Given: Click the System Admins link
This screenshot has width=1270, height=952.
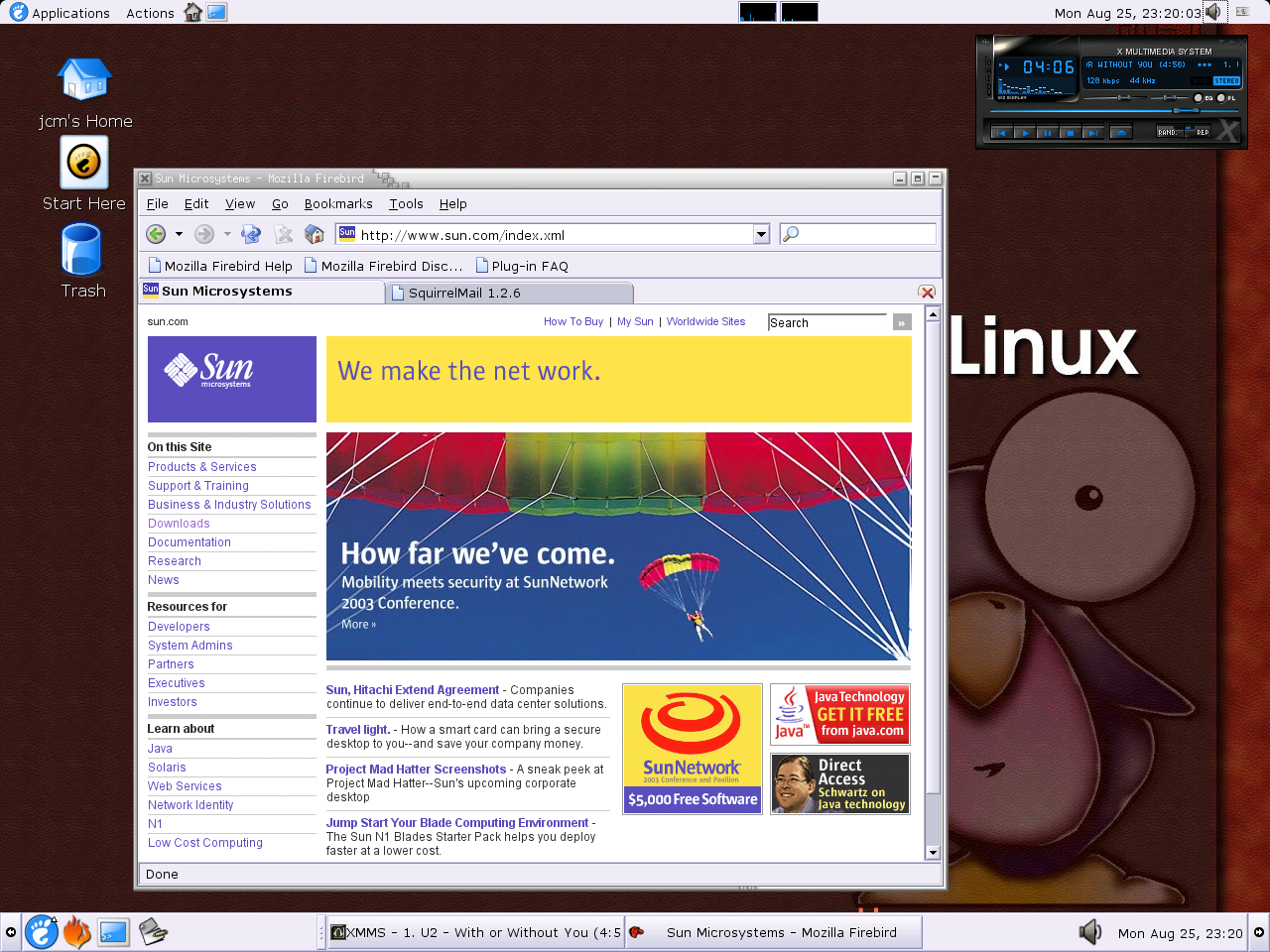Looking at the screenshot, I should (190, 646).
